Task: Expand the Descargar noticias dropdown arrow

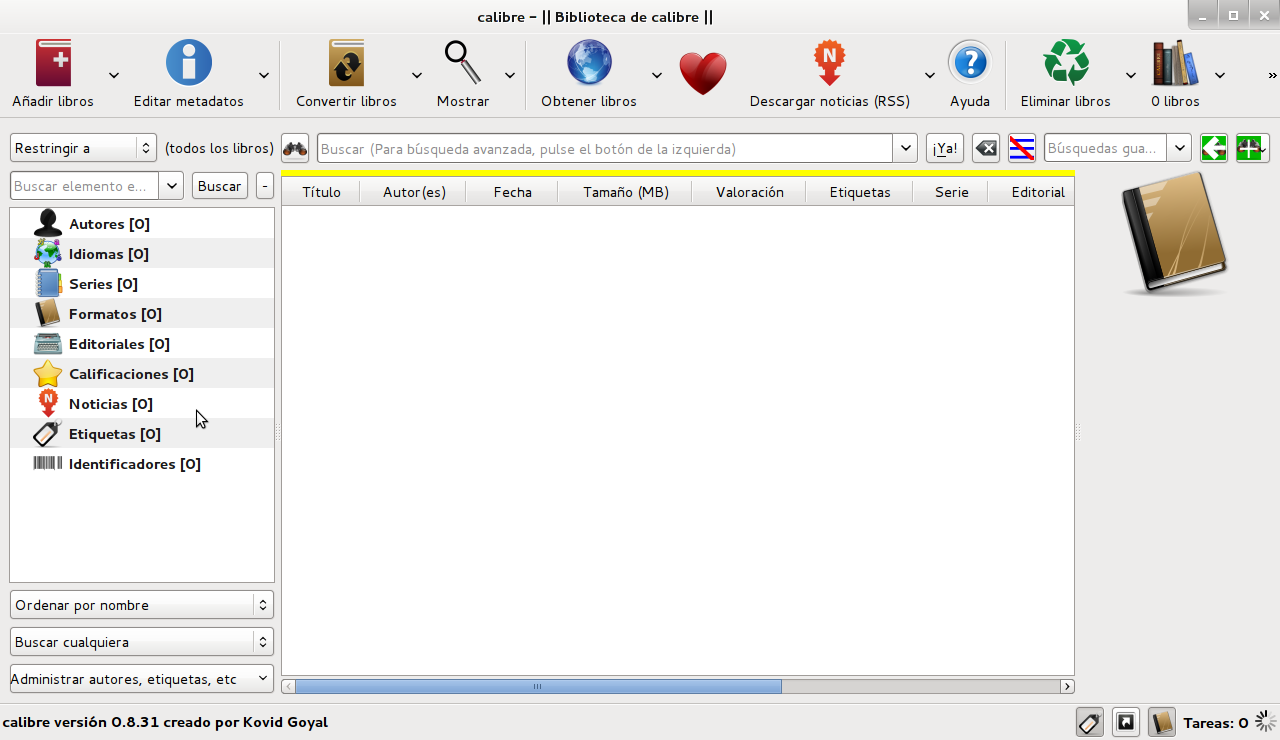Action: coord(930,75)
